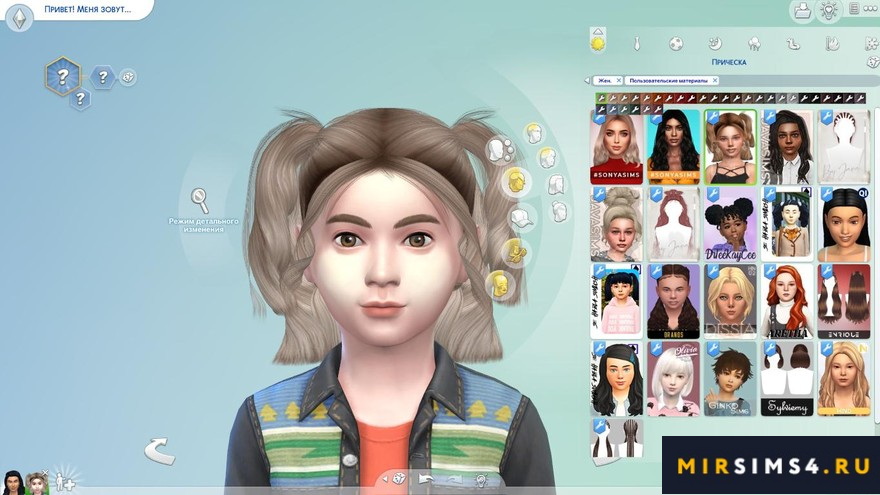The height and width of the screenshot is (495, 880).
Task: Pick the light gray hair color swatch
Action: (x=793, y=98)
